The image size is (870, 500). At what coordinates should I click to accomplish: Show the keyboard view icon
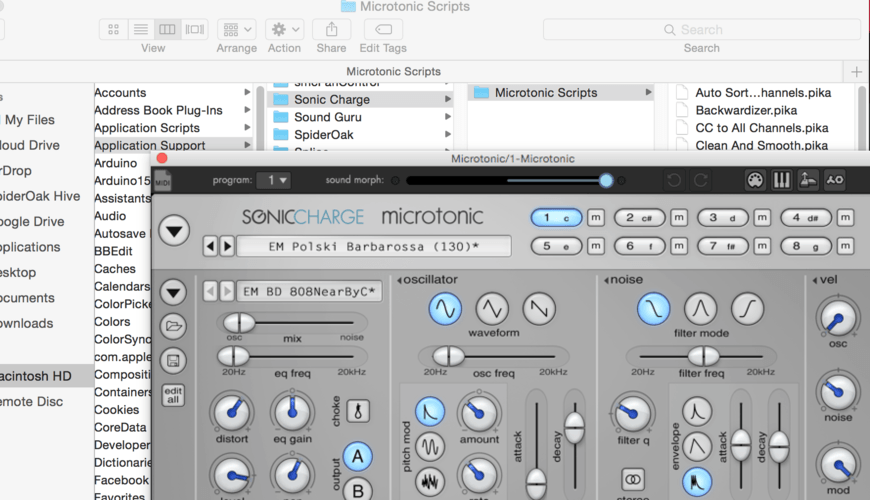tap(781, 180)
